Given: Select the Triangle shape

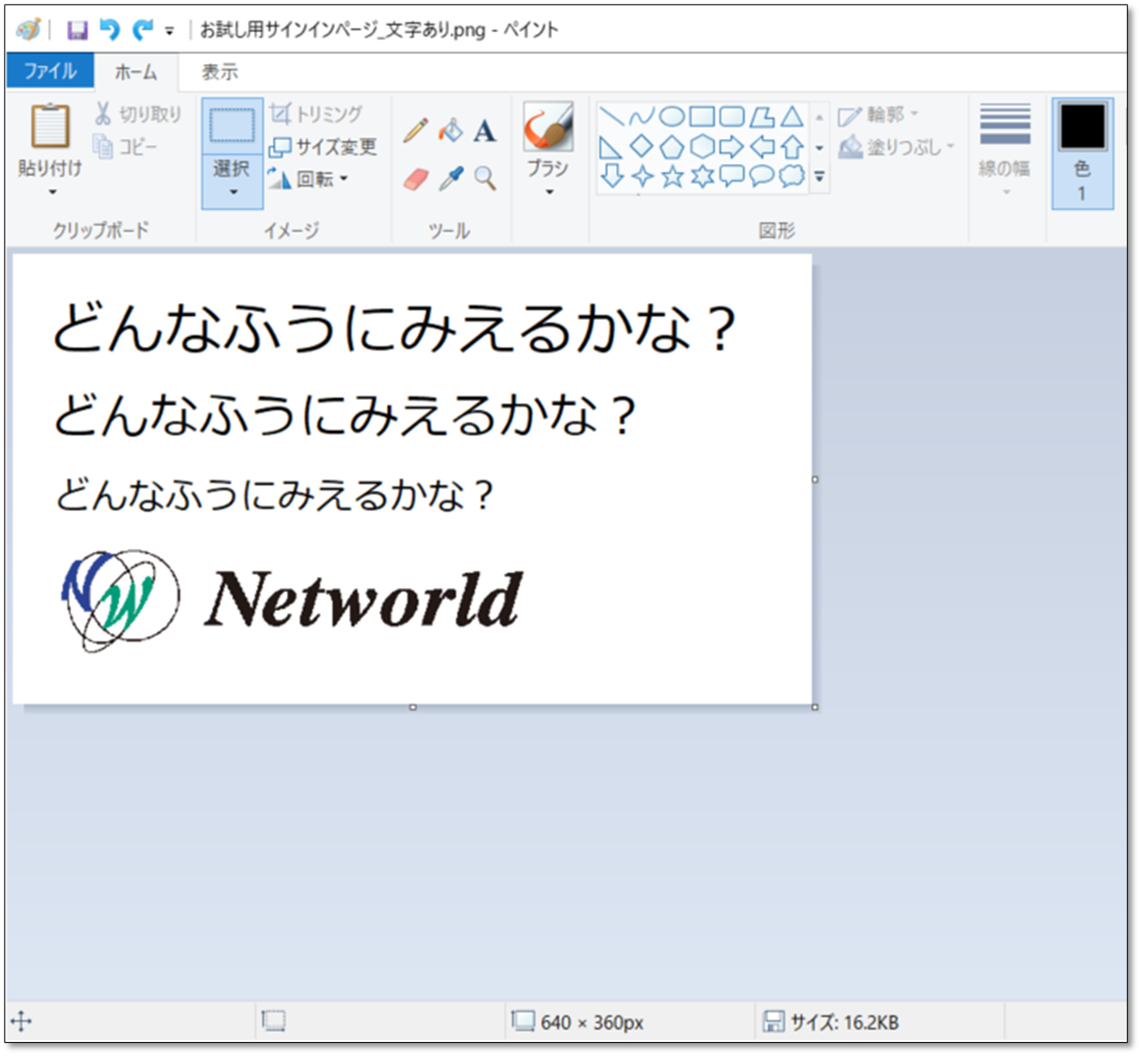Looking at the screenshot, I should (792, 116).
